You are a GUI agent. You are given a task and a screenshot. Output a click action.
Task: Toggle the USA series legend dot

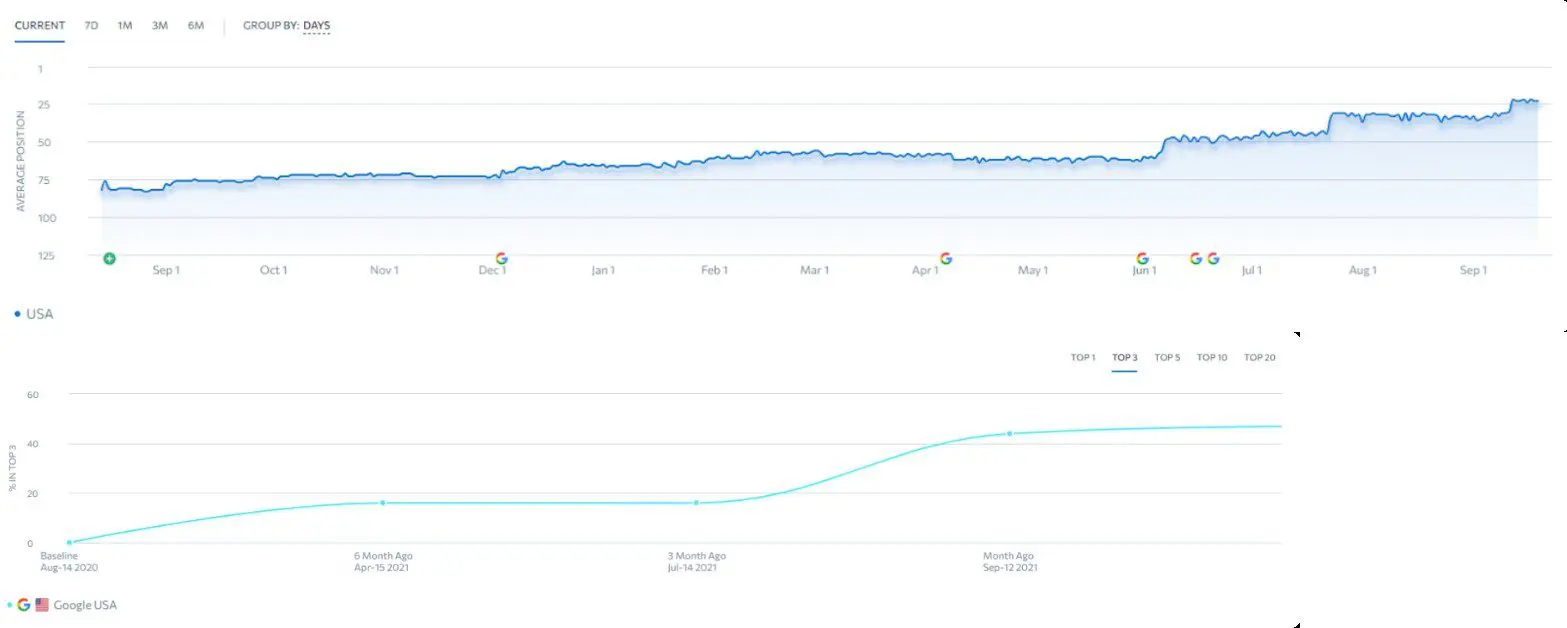(x=18, y=314)
